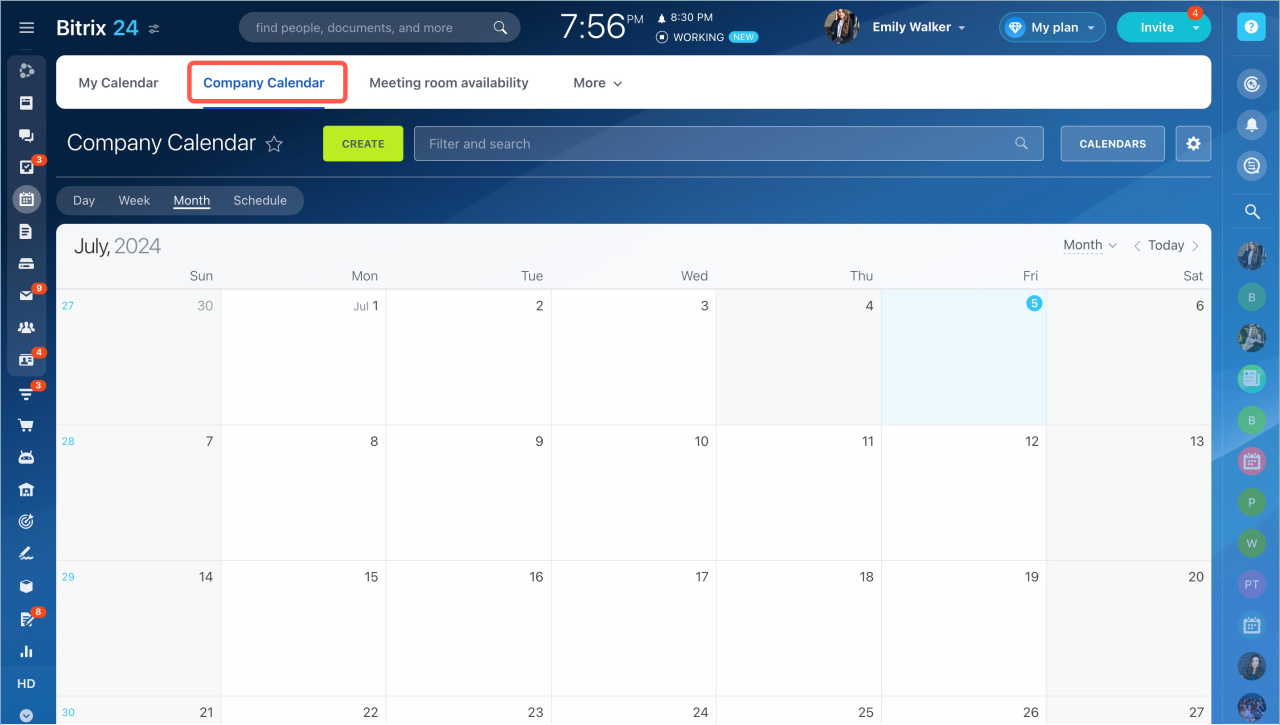Open the help question mark widget

point(1251,28)
